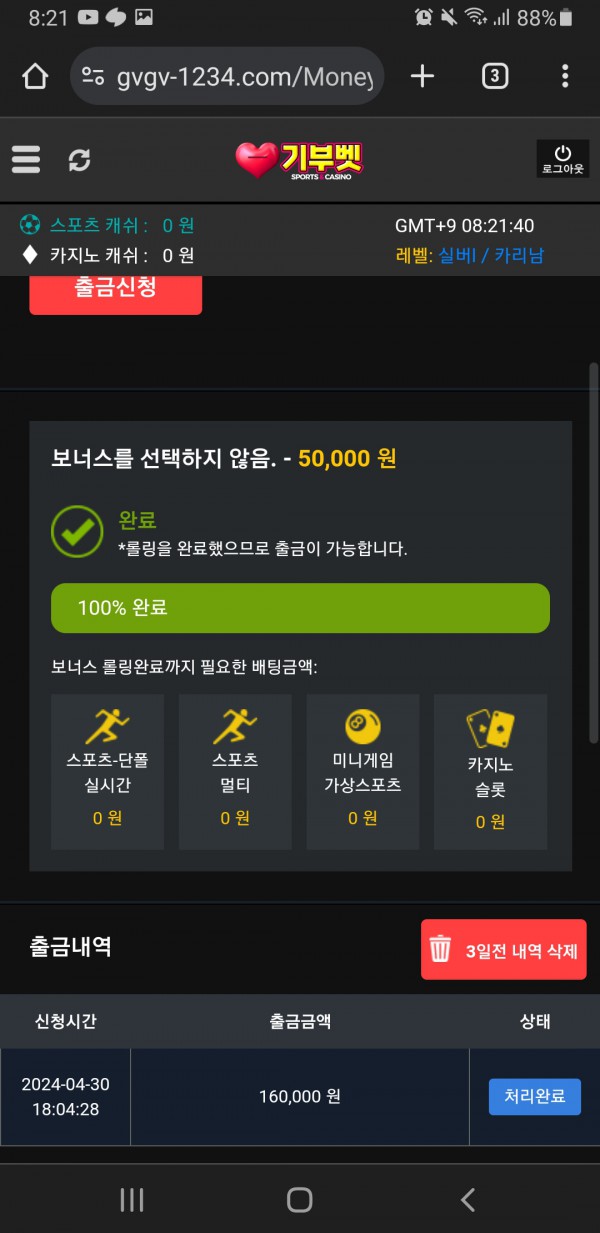Tap the browser address bar

click(228, 76)
